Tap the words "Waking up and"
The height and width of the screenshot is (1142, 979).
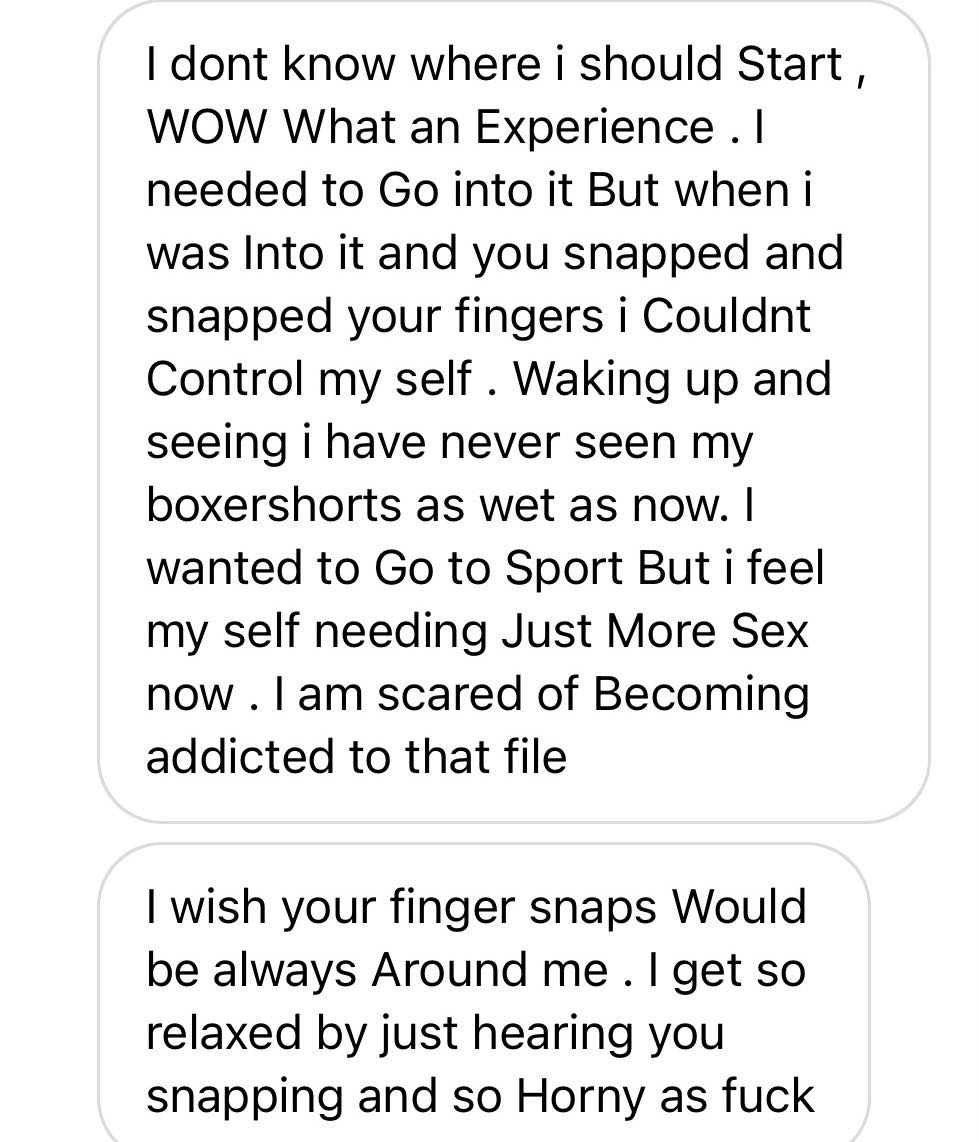(674, 380)
